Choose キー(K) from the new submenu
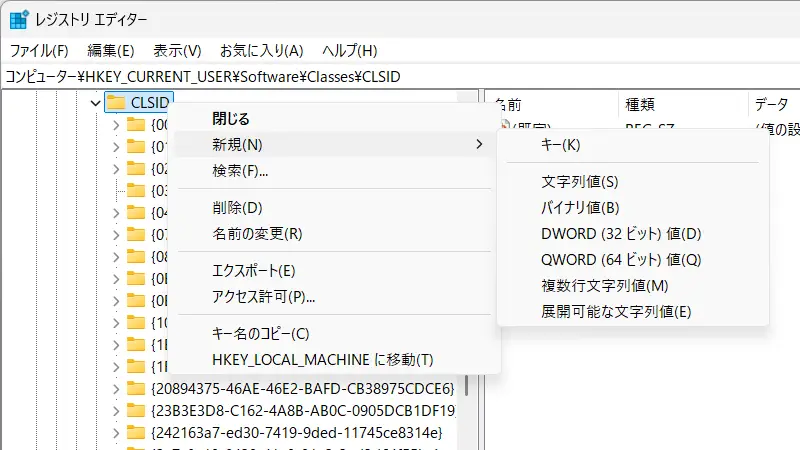The width and height of the screenshot is (800, 450). [x=560, y=145]
